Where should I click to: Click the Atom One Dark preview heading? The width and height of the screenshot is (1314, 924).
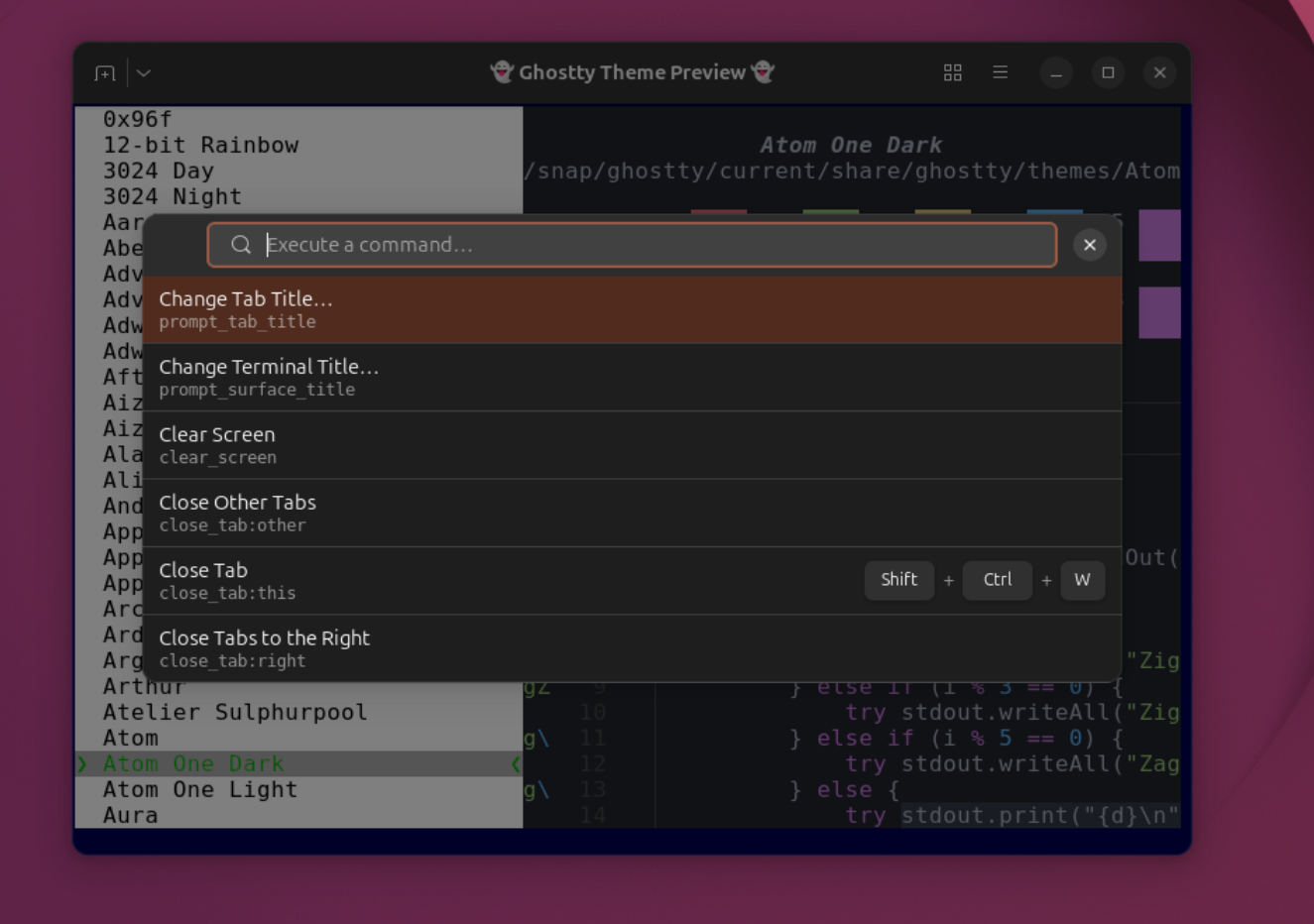pyautogui.click(x=851, y=145)
